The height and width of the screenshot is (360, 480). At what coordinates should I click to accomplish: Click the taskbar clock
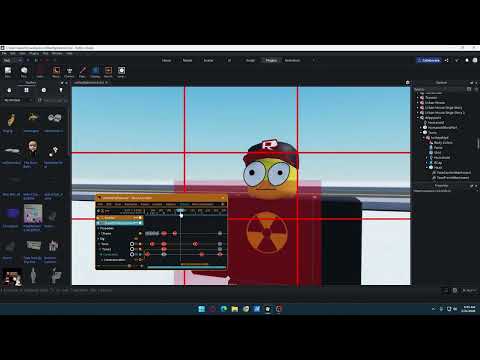(468, 309)
